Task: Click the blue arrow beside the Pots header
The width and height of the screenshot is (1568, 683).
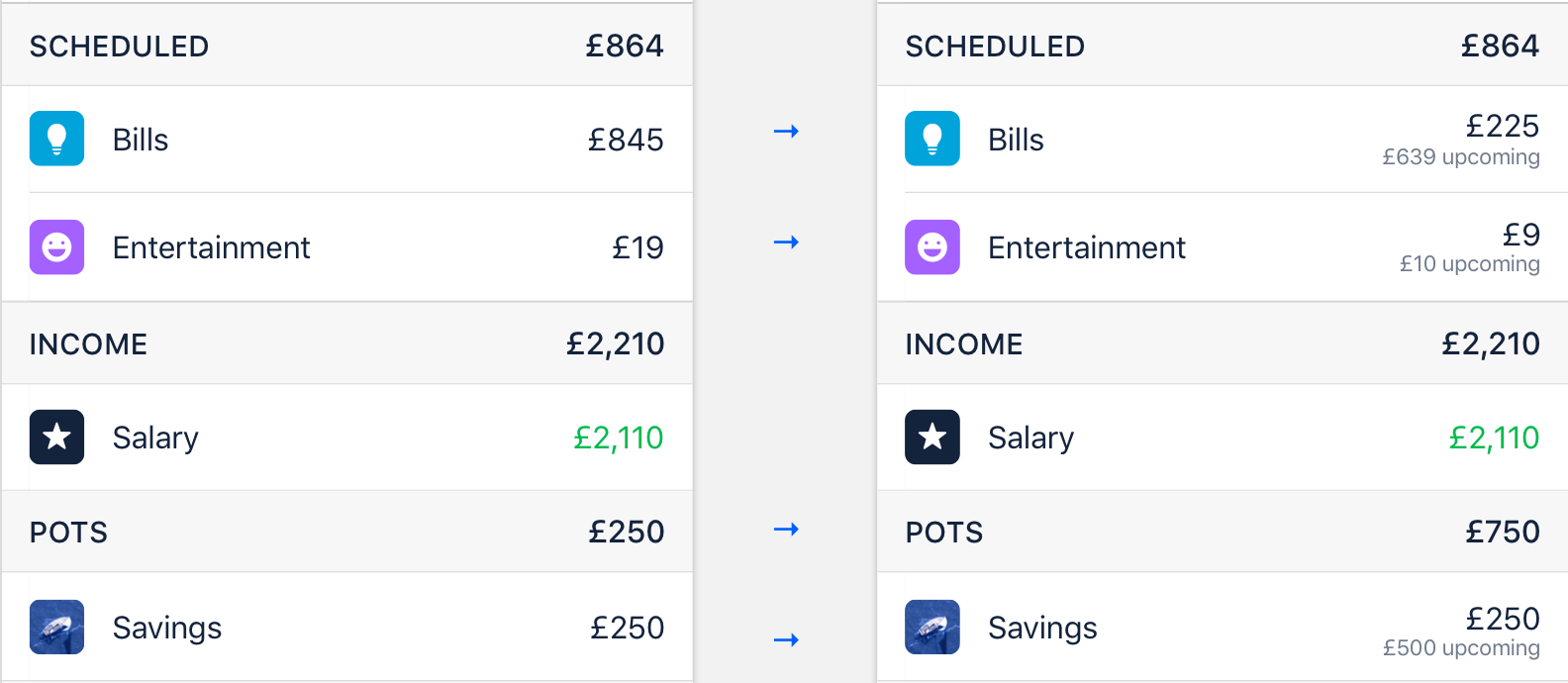Action: [x=786, y=530]
